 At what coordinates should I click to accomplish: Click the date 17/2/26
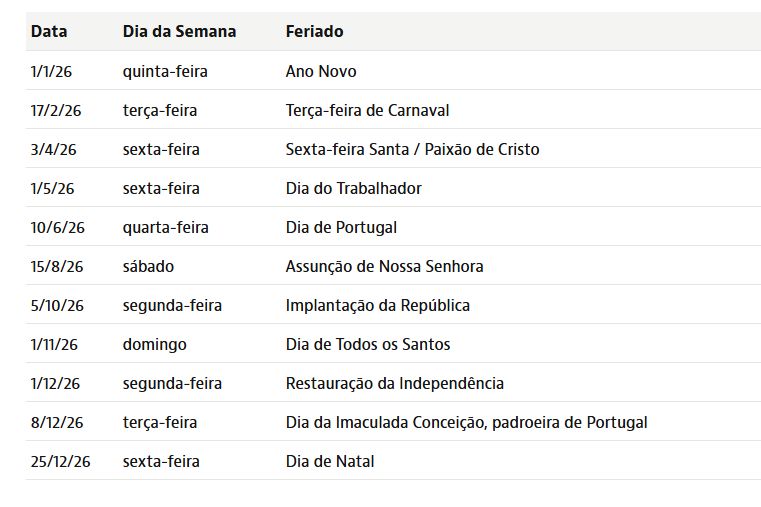coord(54,110)
